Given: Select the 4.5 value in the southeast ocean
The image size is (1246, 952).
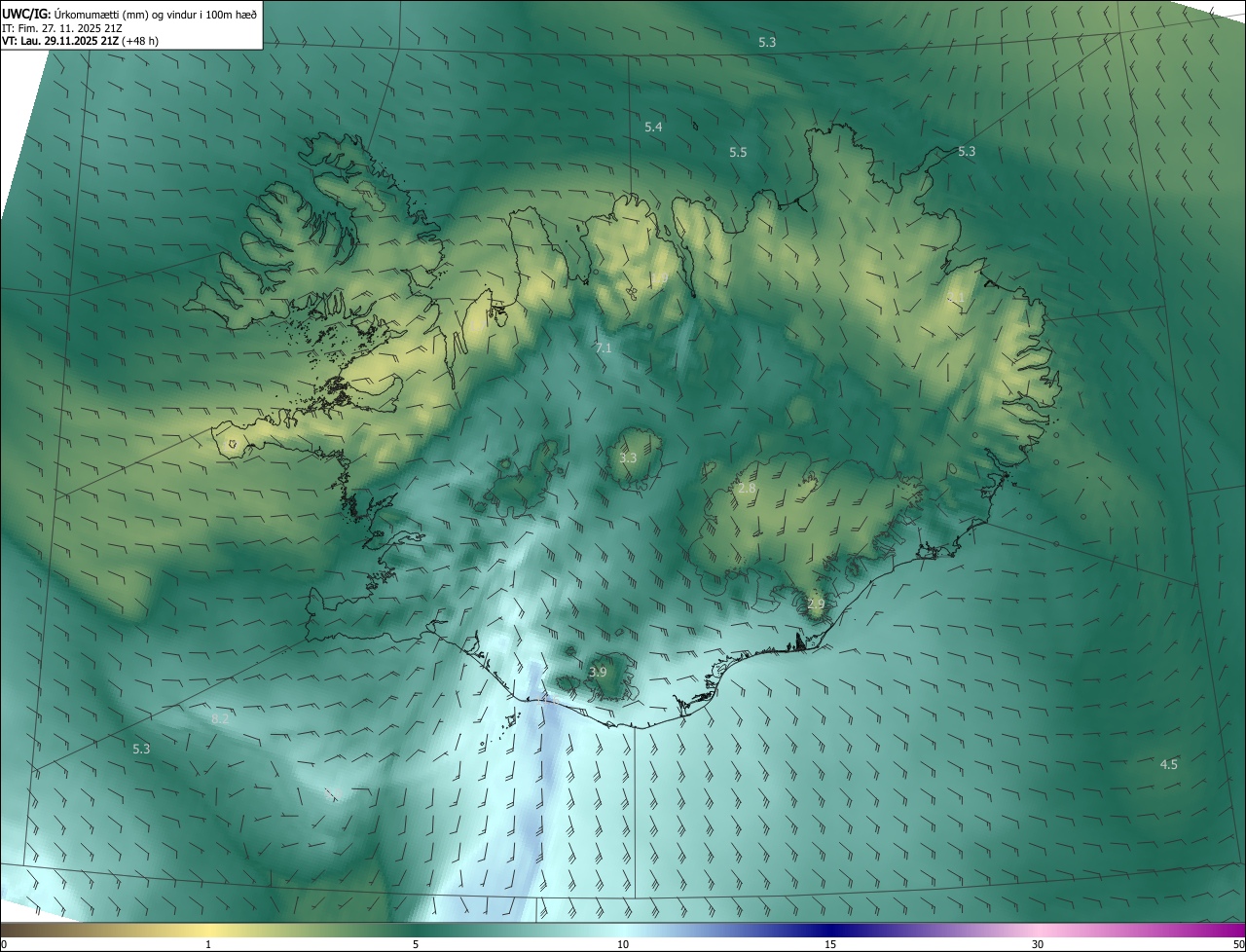Looking at the screenshot, I should pyautogui.click(x=1169, y=764).
